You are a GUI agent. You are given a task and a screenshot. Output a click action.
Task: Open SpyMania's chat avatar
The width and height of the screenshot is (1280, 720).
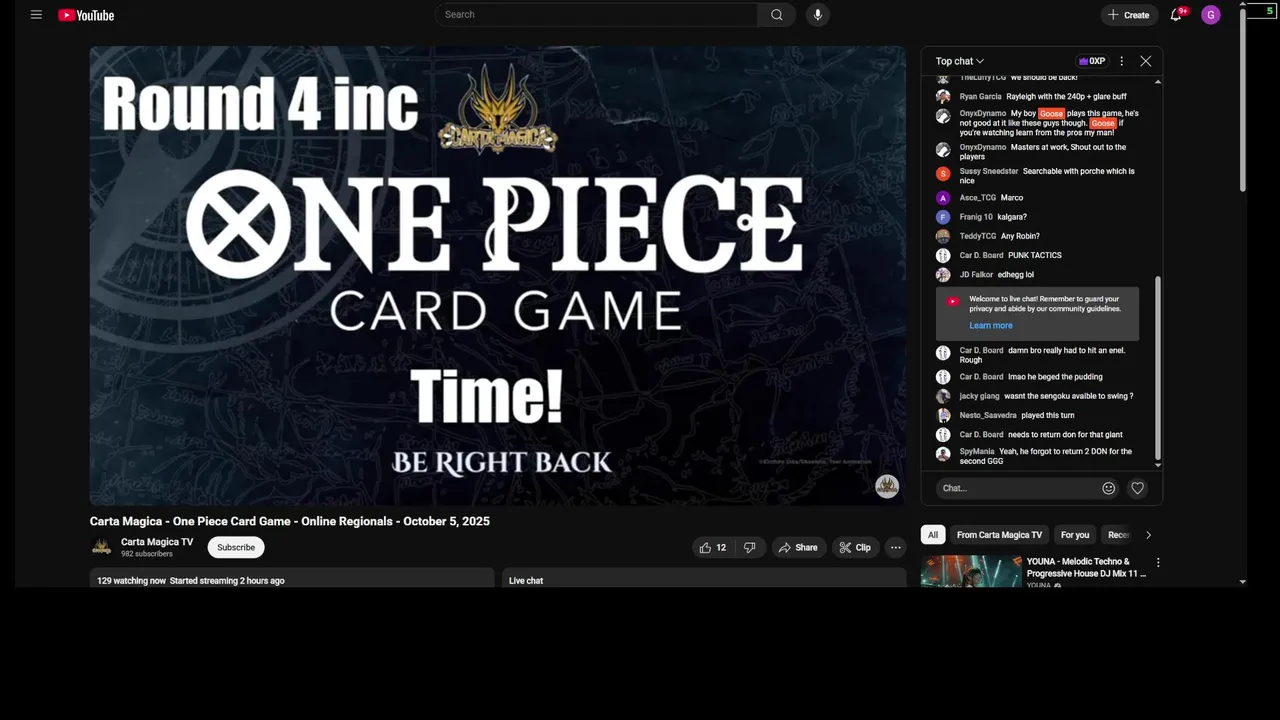pyautogui.click(x=943, y=454)
